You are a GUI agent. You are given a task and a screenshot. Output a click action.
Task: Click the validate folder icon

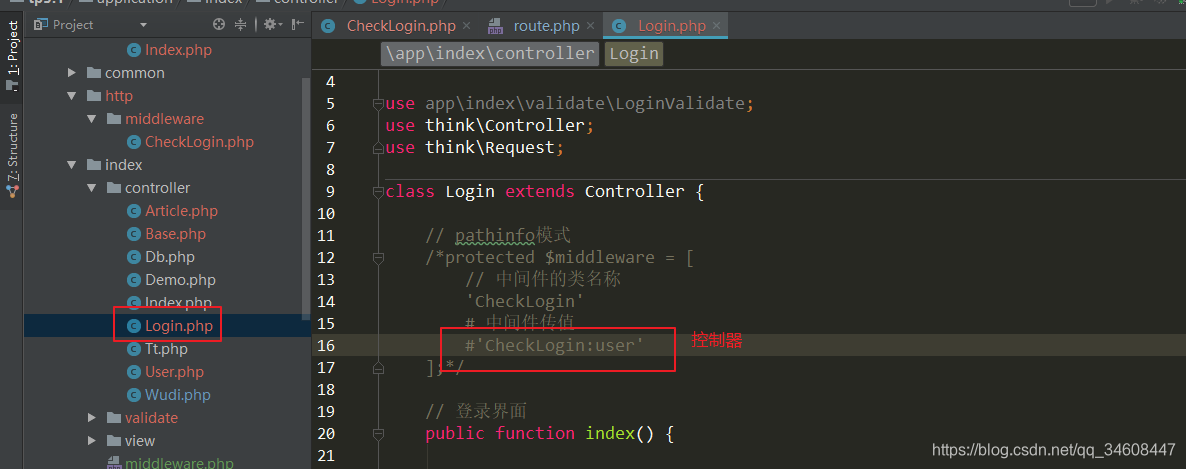click(x=113, y=418)
